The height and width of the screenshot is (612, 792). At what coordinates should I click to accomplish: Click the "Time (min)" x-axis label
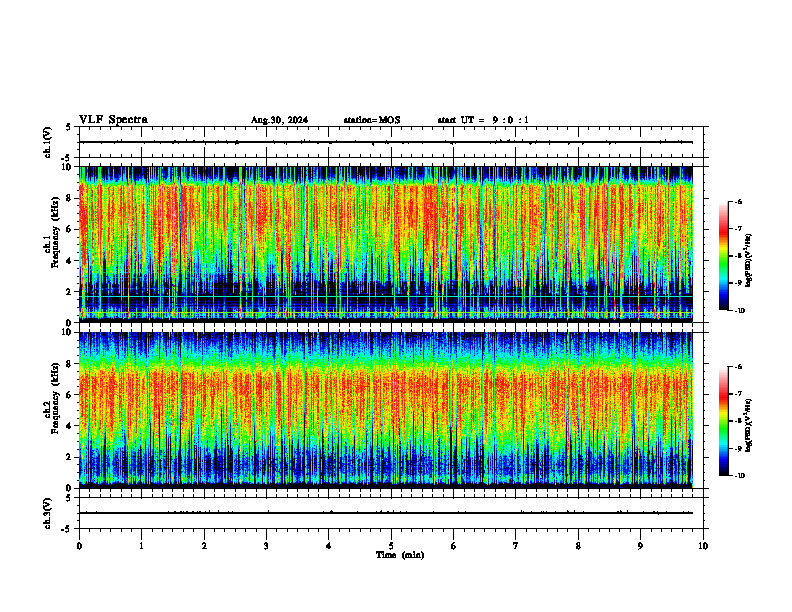[x=400, y=555]
